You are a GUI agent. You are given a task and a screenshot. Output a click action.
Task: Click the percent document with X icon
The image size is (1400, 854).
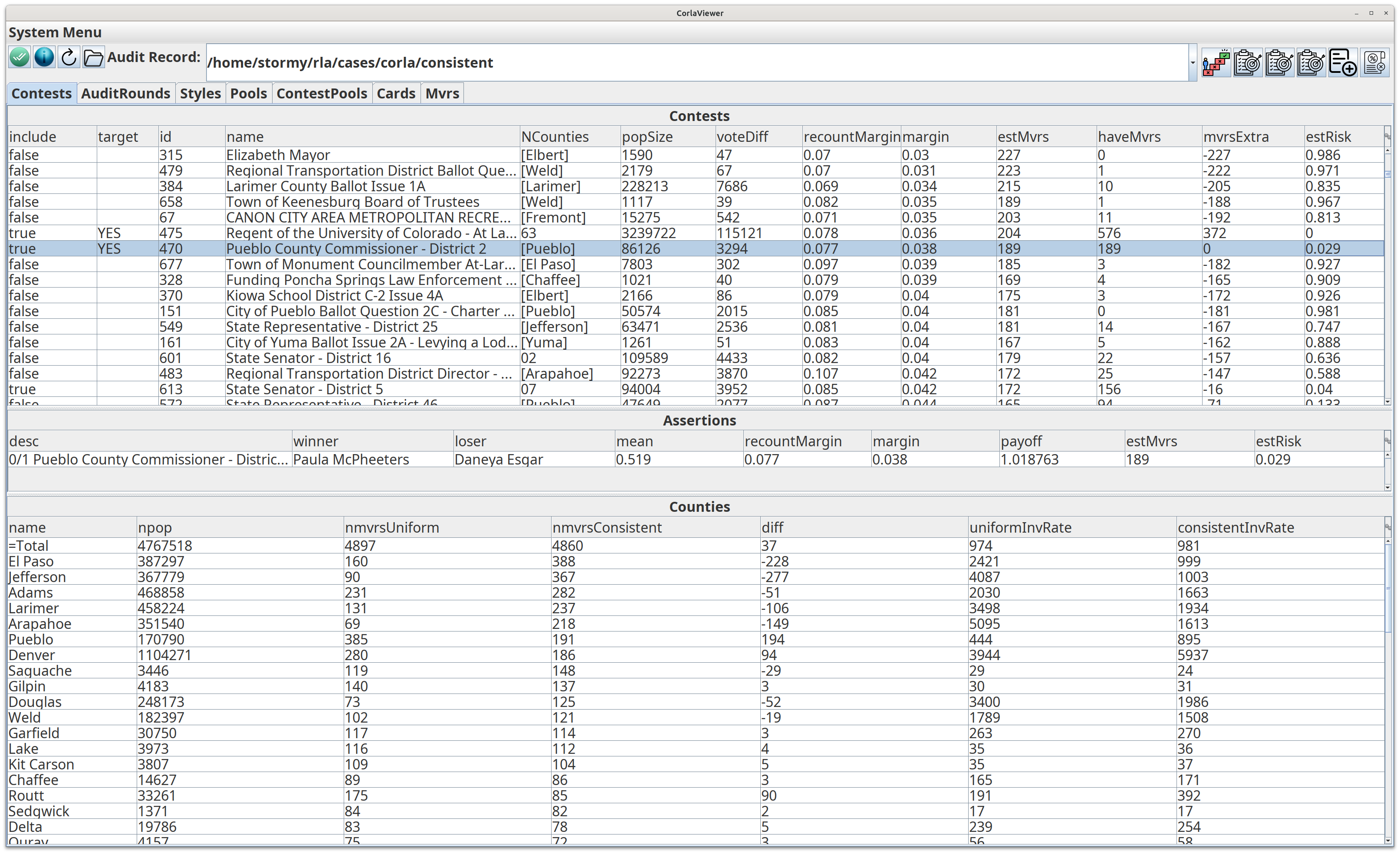1375,62
